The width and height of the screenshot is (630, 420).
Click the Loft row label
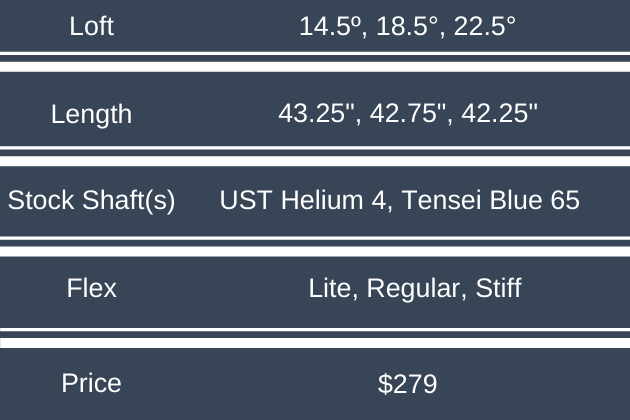coord(91,27)
